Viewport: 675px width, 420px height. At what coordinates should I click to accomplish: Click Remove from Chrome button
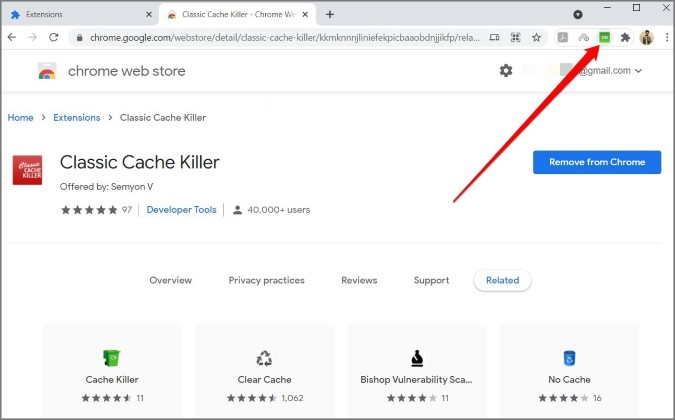click(x=597, y=162)
